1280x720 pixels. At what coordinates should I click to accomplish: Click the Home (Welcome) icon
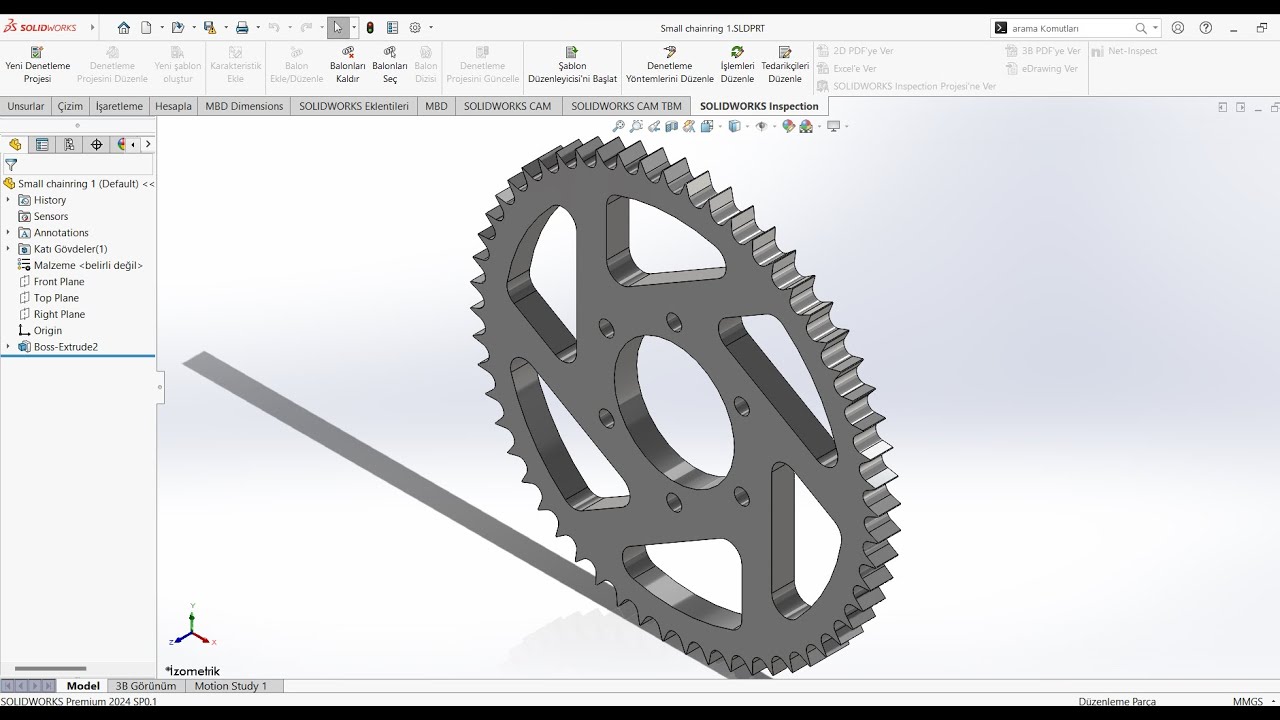pyautogui.click(x=124, y=28)
